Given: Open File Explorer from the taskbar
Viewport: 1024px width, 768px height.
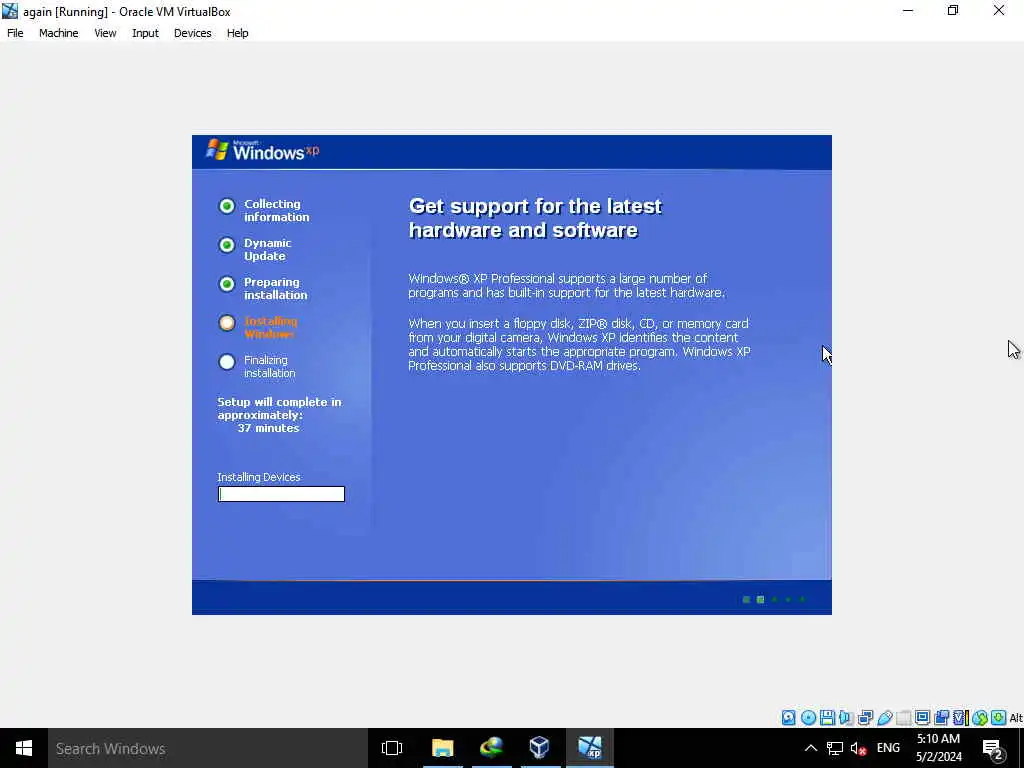Looking at the screenshot, I should click(443, 748).
